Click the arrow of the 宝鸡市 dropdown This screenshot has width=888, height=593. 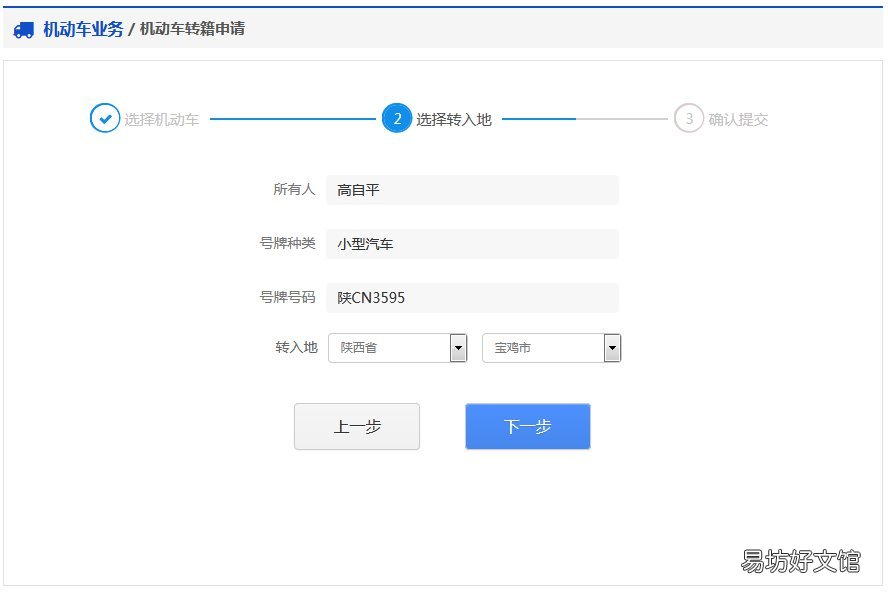[612, 348]
